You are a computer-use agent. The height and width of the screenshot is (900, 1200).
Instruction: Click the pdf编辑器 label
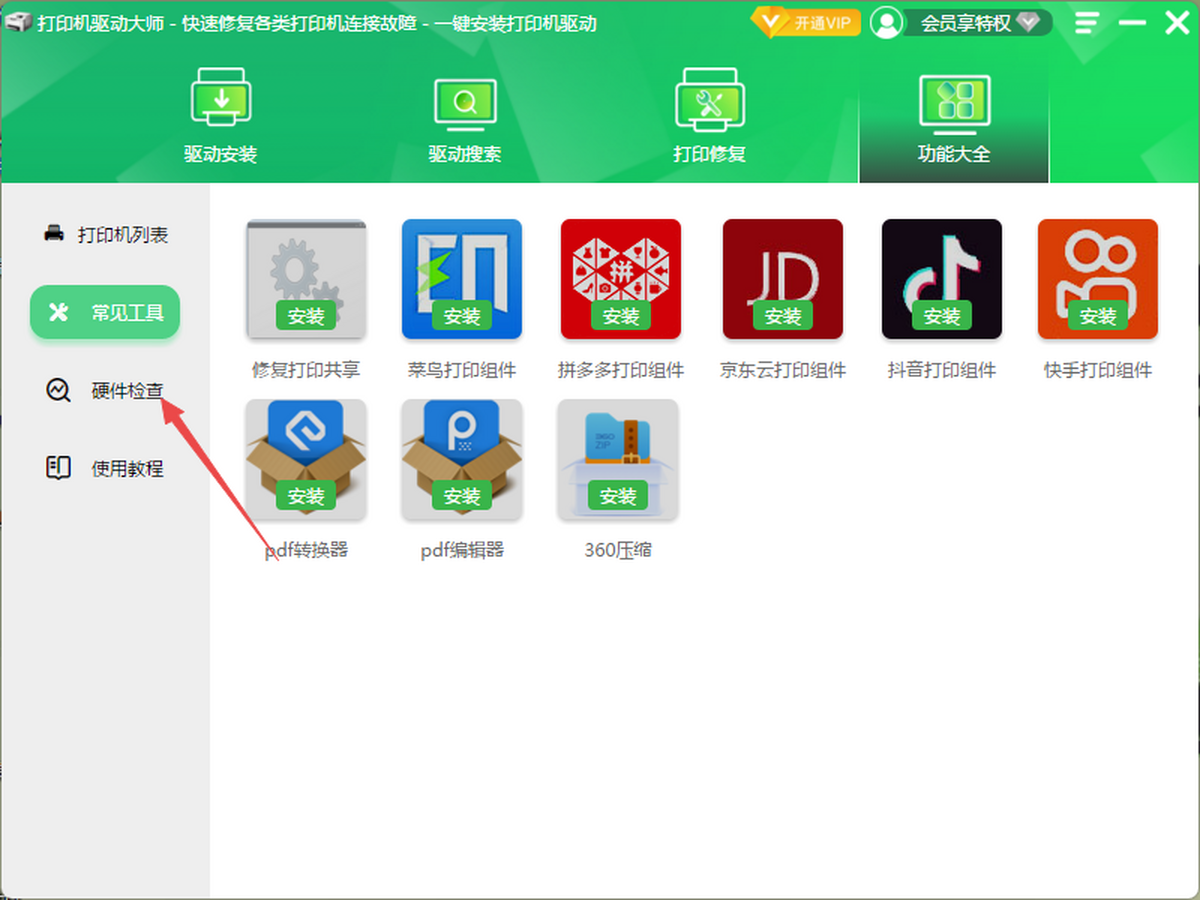(462, 550)
